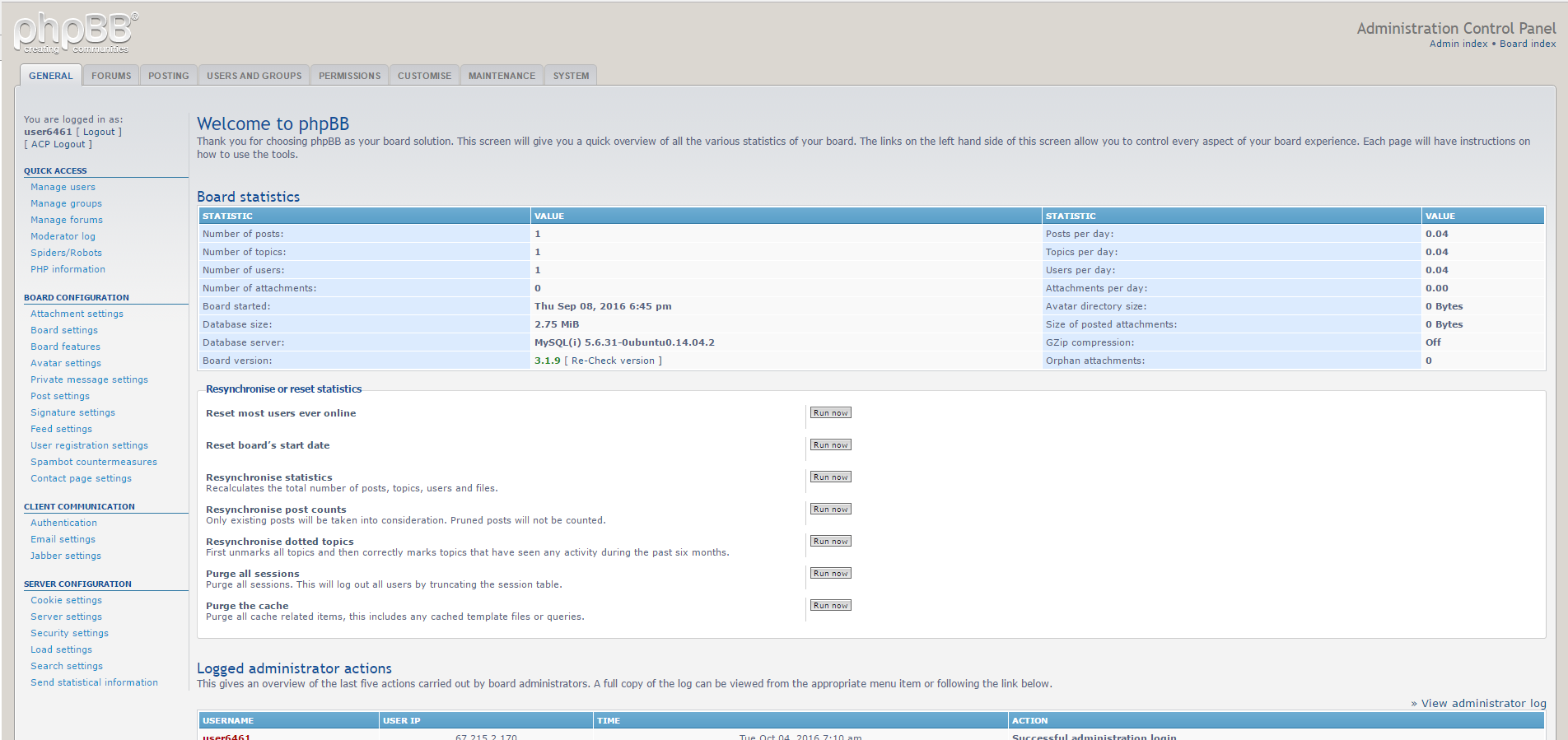
Task: Open PHP information page
Action: pyautogui.click(x=68, y=269)
